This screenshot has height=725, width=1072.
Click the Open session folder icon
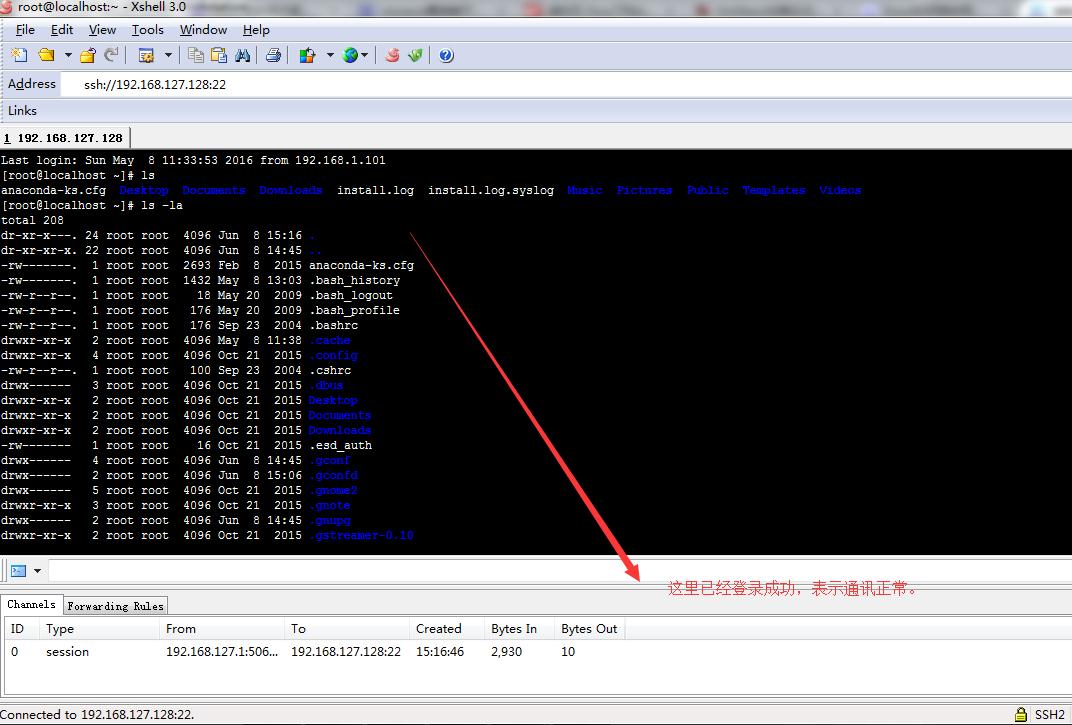[46, 55]
